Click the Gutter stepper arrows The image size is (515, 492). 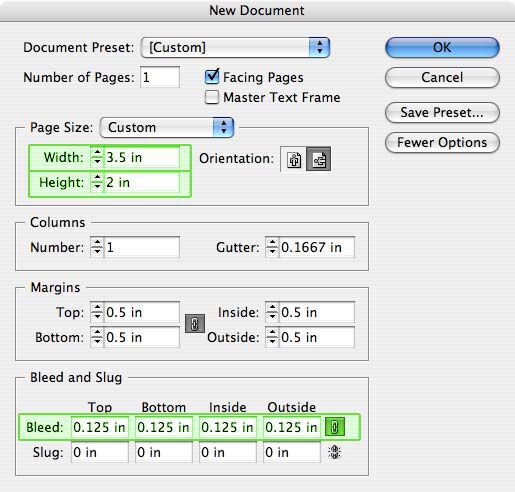[272, 247]
